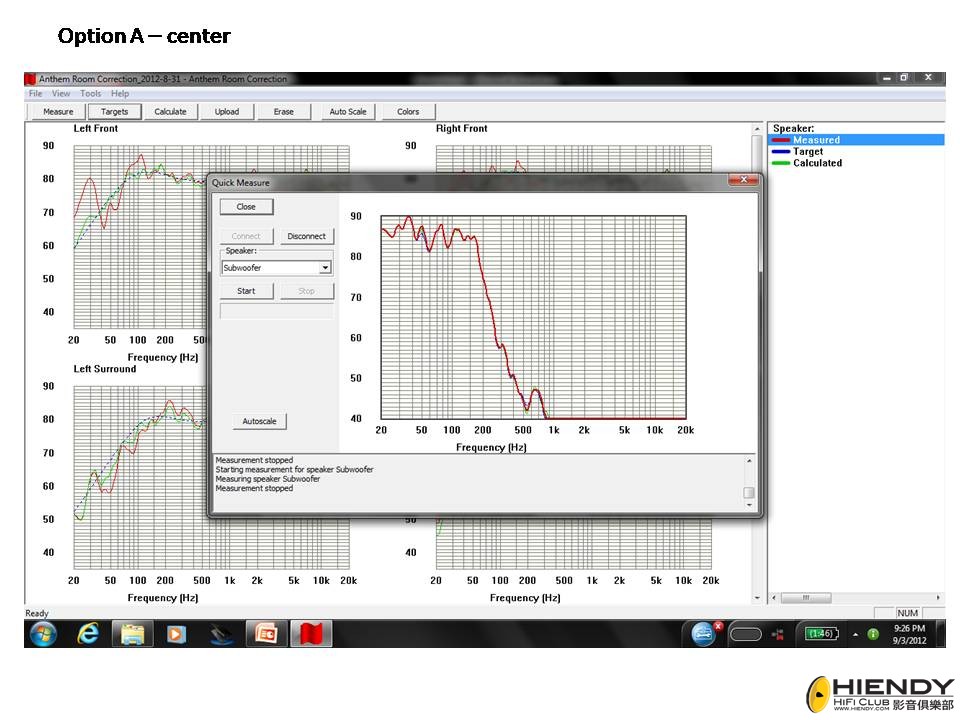Open the View menu
This screenshot has width=960, height=720.
(x=61, y=94)
